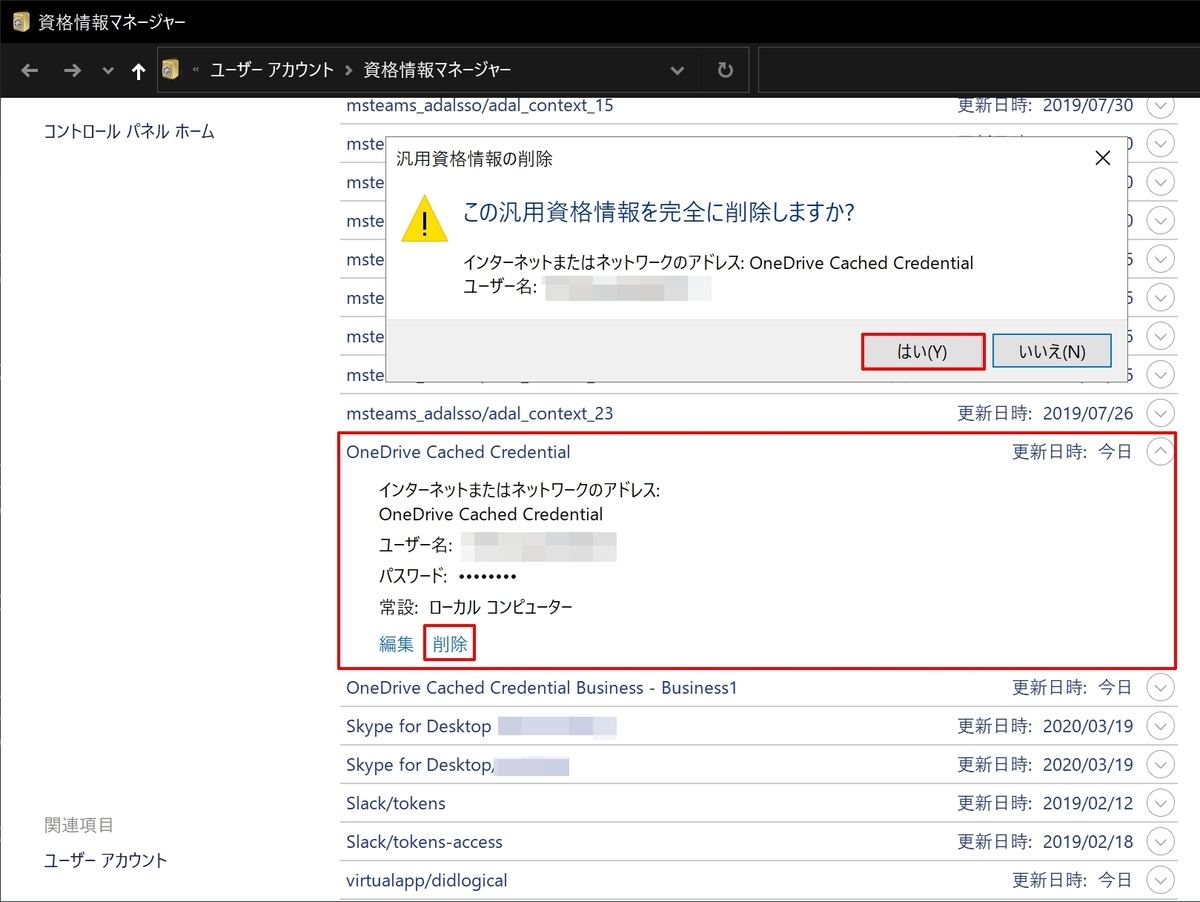Image resolution: width=1200 pixels, height=902 pixels.
Task: Open the address bar history dropdown
Action: point(677,71)
